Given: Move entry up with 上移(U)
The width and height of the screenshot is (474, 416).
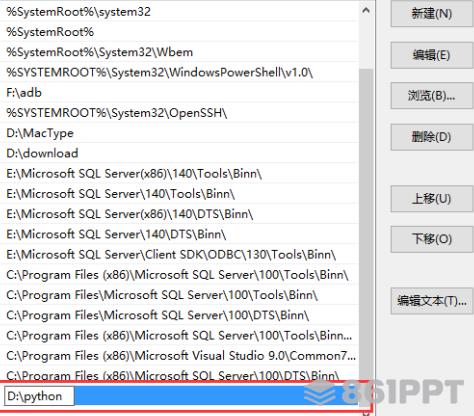Looking at the screenshot, I should tap(432, 199).
